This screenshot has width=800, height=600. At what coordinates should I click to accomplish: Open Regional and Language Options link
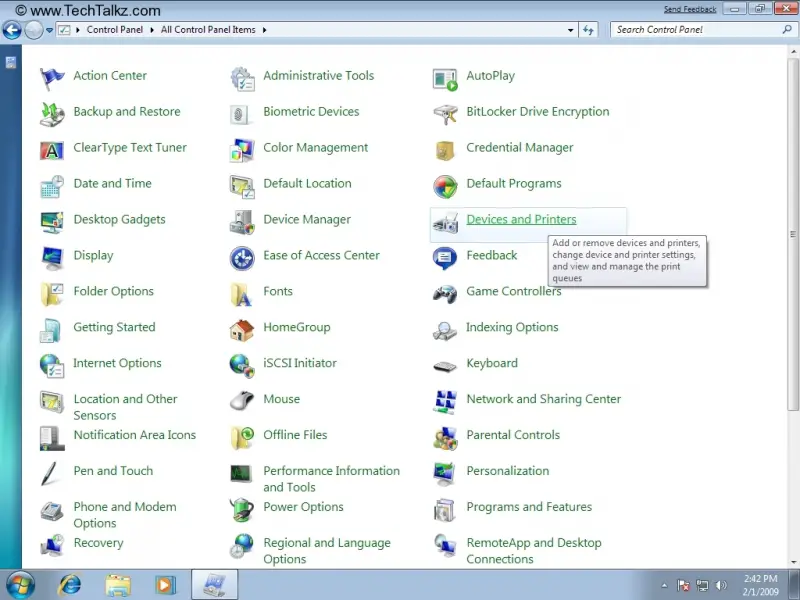(327, 551)
